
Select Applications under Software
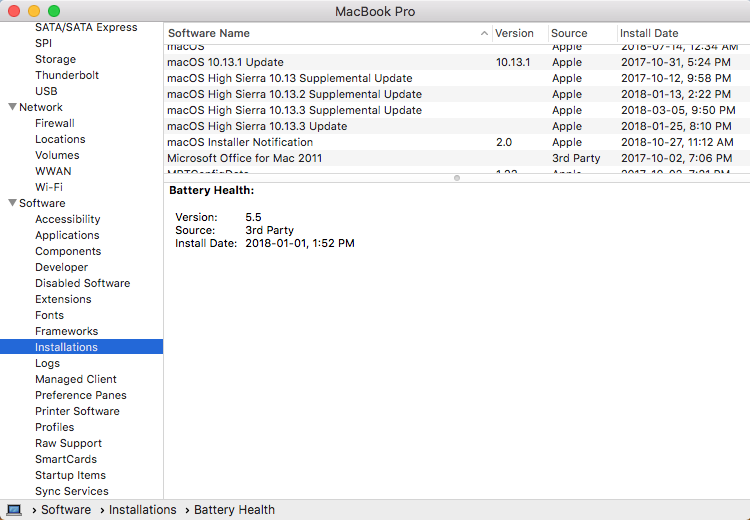pos(67,235)
